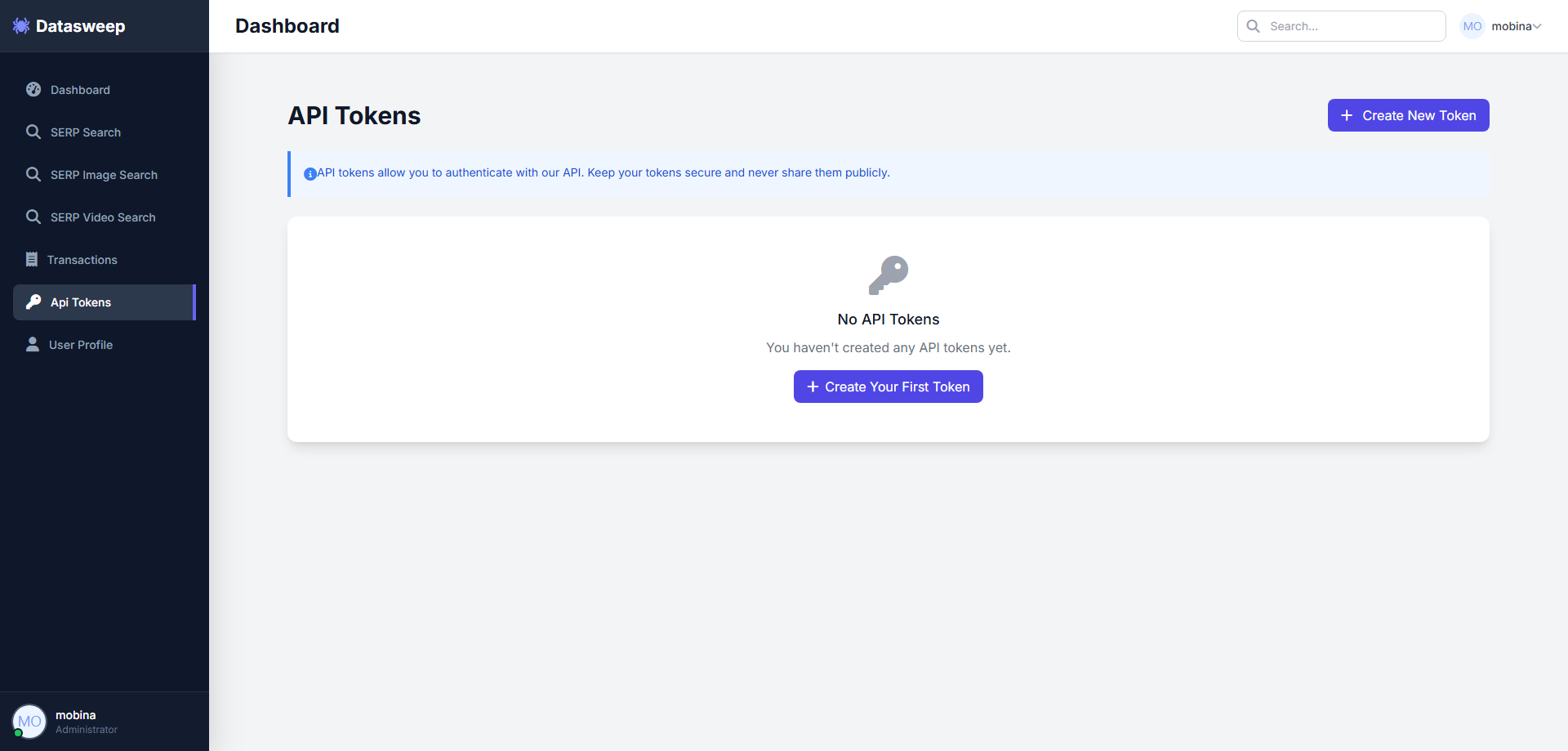This screenshot has width=1568, height=751.
Task: Select the SERP Search magnifier icon
Action: (x=33, y=132)
